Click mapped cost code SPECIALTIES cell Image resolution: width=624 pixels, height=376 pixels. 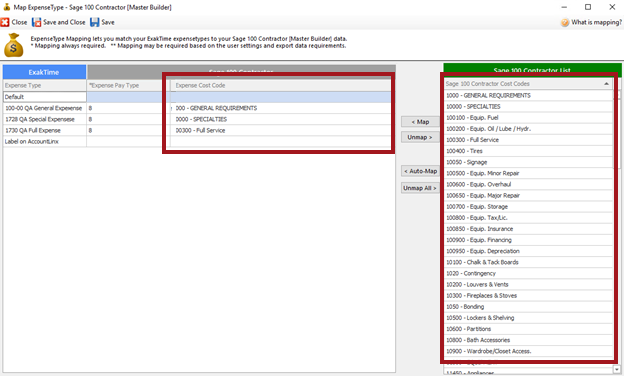pos(281,119)
